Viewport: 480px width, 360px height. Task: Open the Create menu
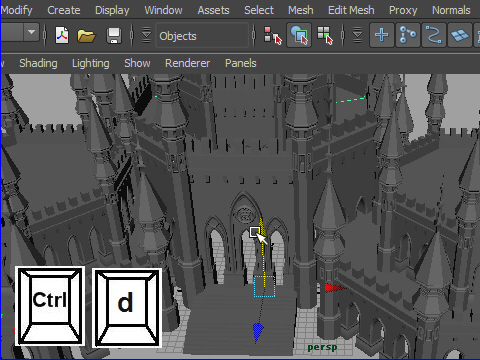point(64,10)
